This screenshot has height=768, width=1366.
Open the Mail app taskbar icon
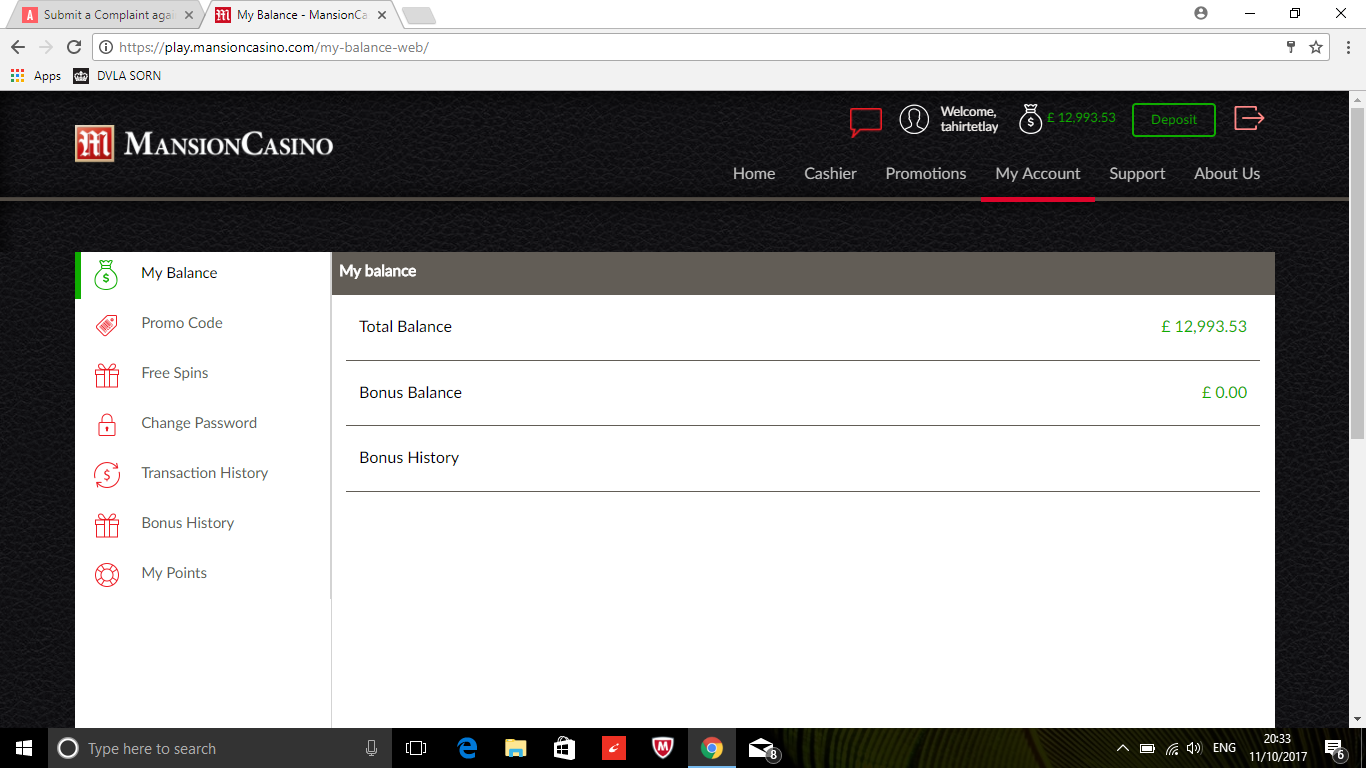pos(762,748)
